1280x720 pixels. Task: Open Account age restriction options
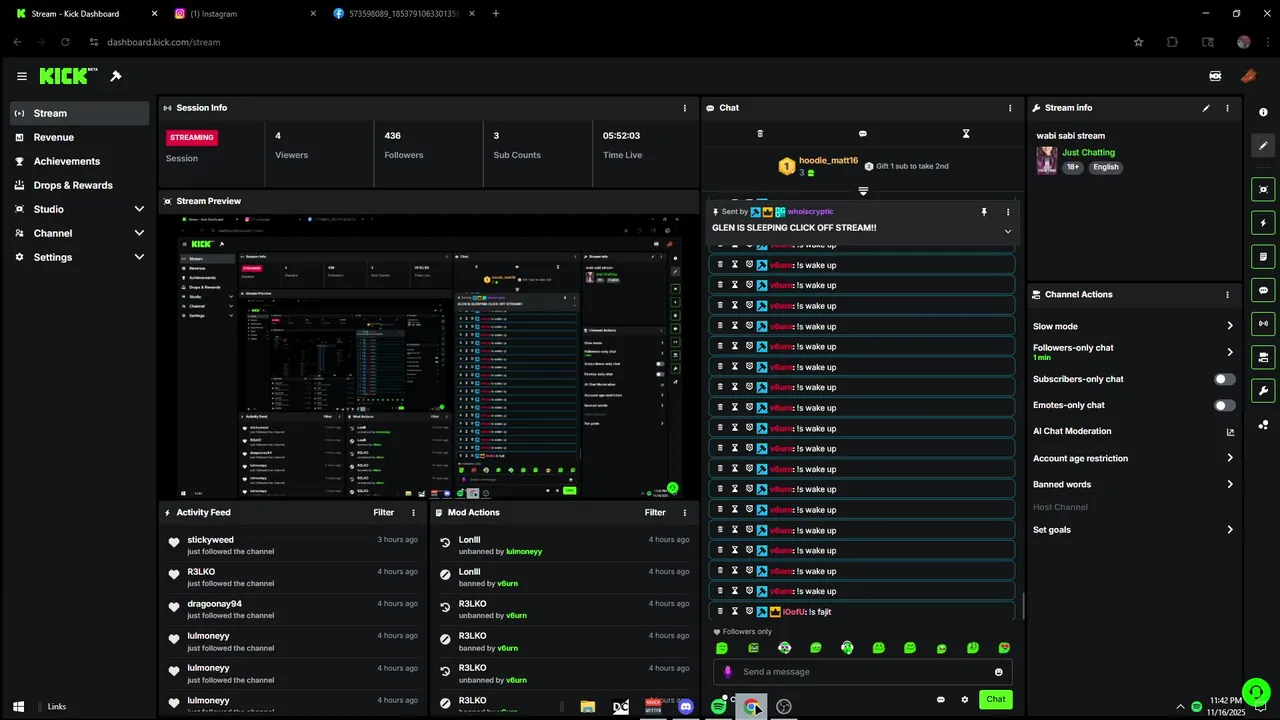coord(1133,458)
